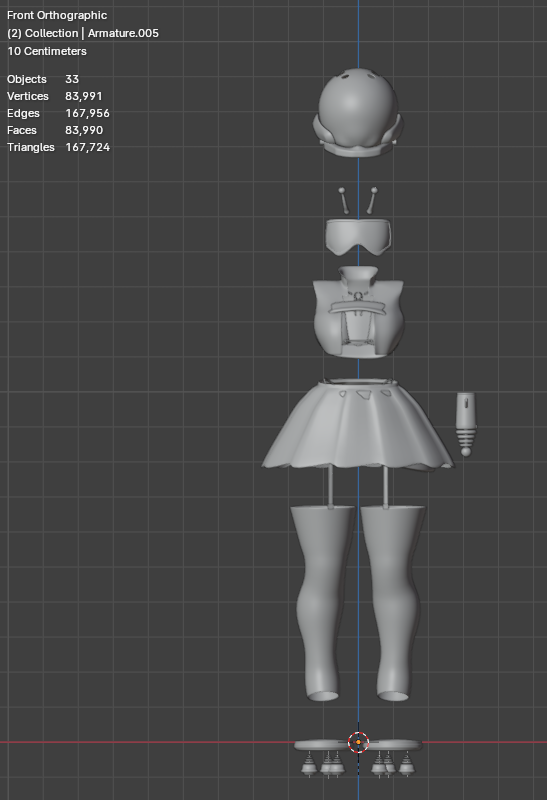The image size is (547, 800).
Task: Click the Vertices count statistic
Action: click(x=55, y=96)
